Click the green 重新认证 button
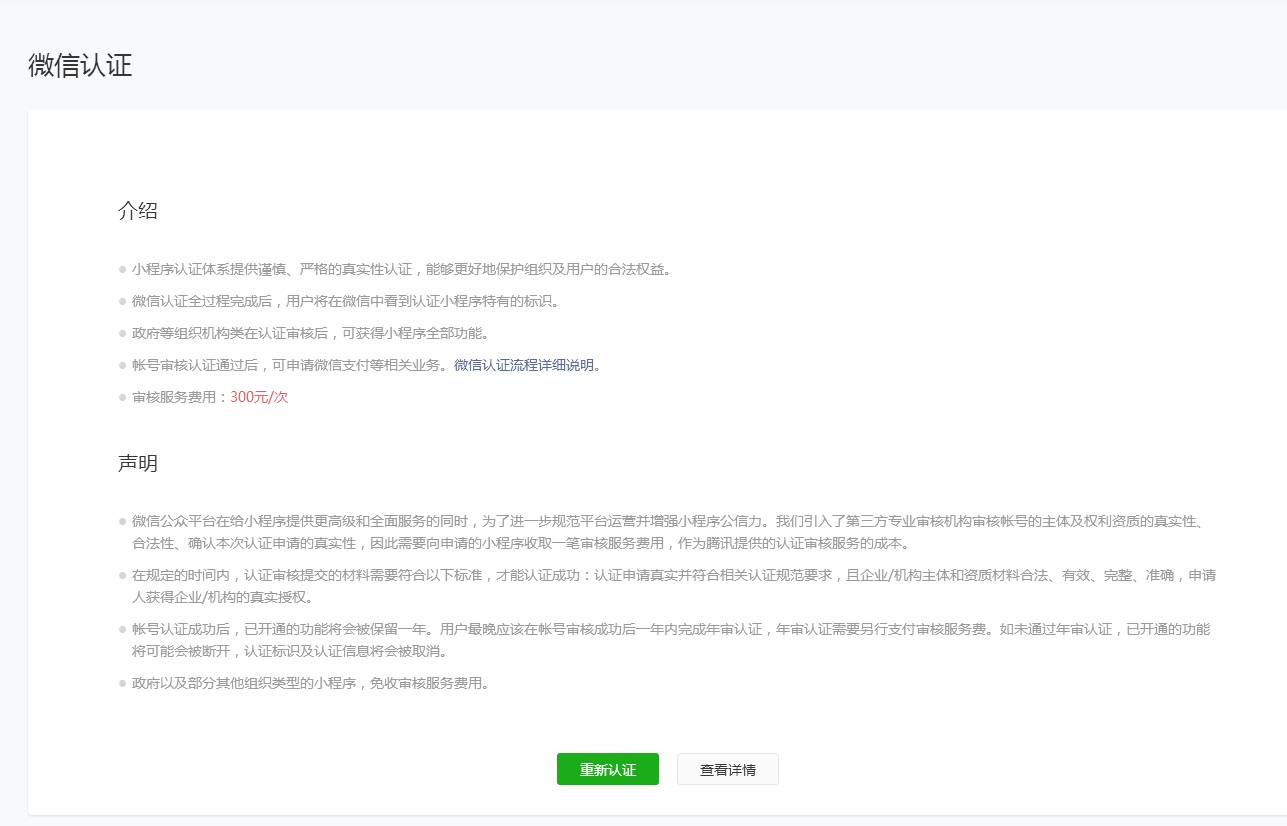The image size is (1287, 826). tap(608, 769)
